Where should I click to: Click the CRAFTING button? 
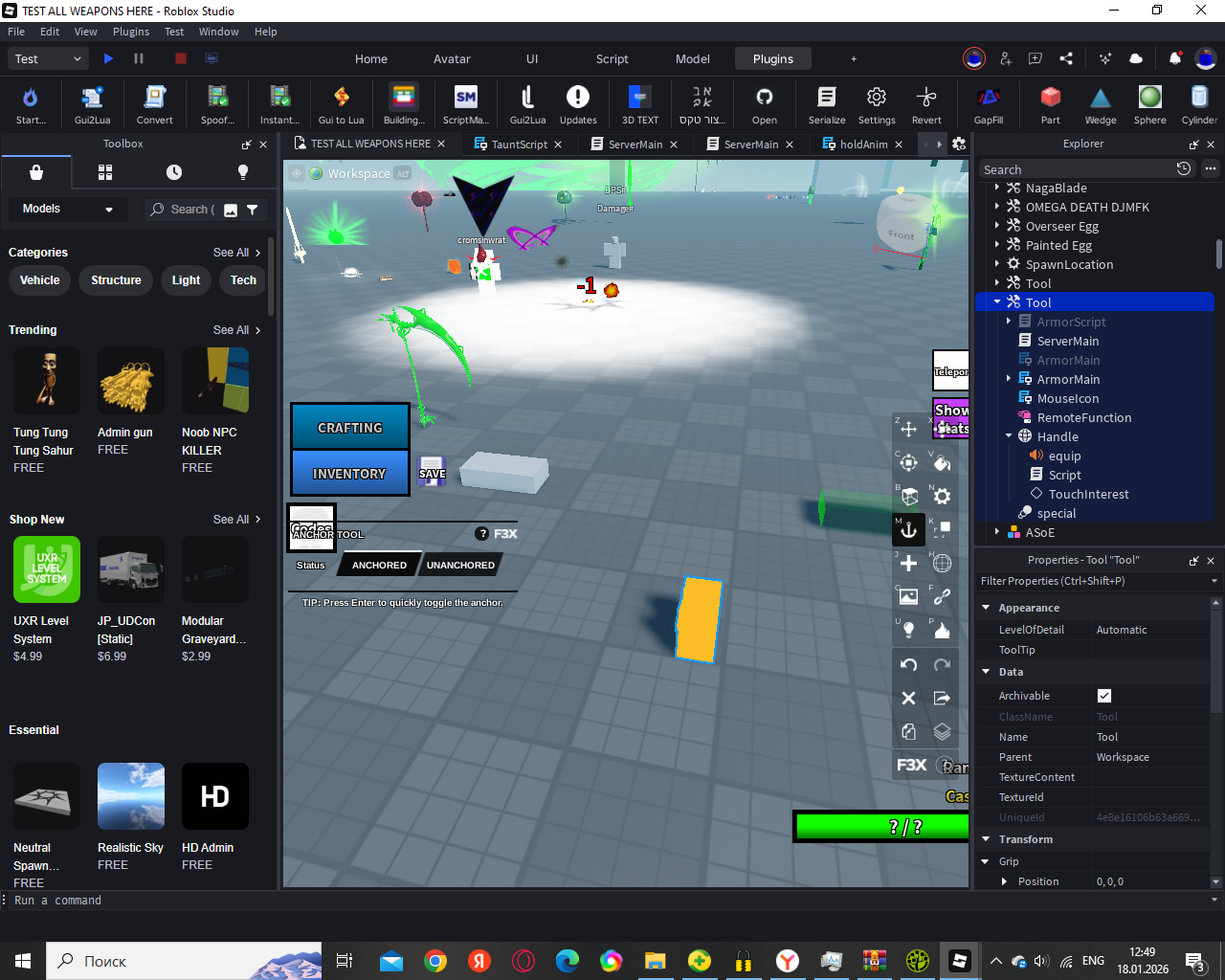(350, 427)
